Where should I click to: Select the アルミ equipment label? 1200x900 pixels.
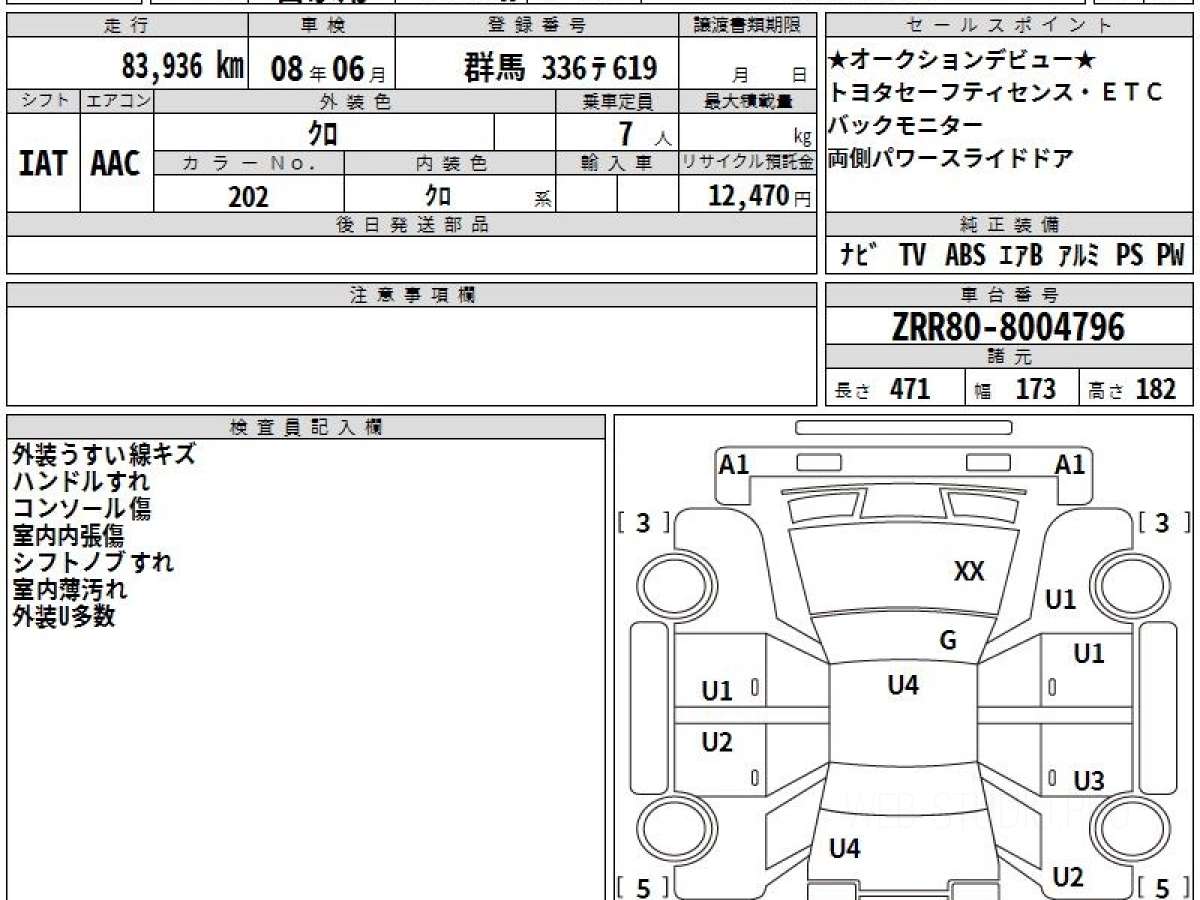(x=1078, y=255)
